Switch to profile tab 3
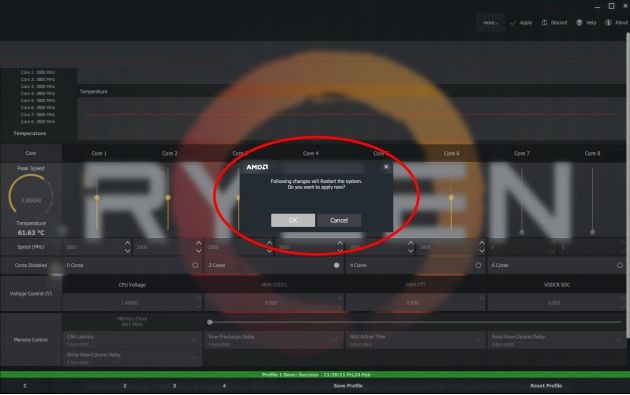This screenshot has width=630, height=395. tap(174, 386)
